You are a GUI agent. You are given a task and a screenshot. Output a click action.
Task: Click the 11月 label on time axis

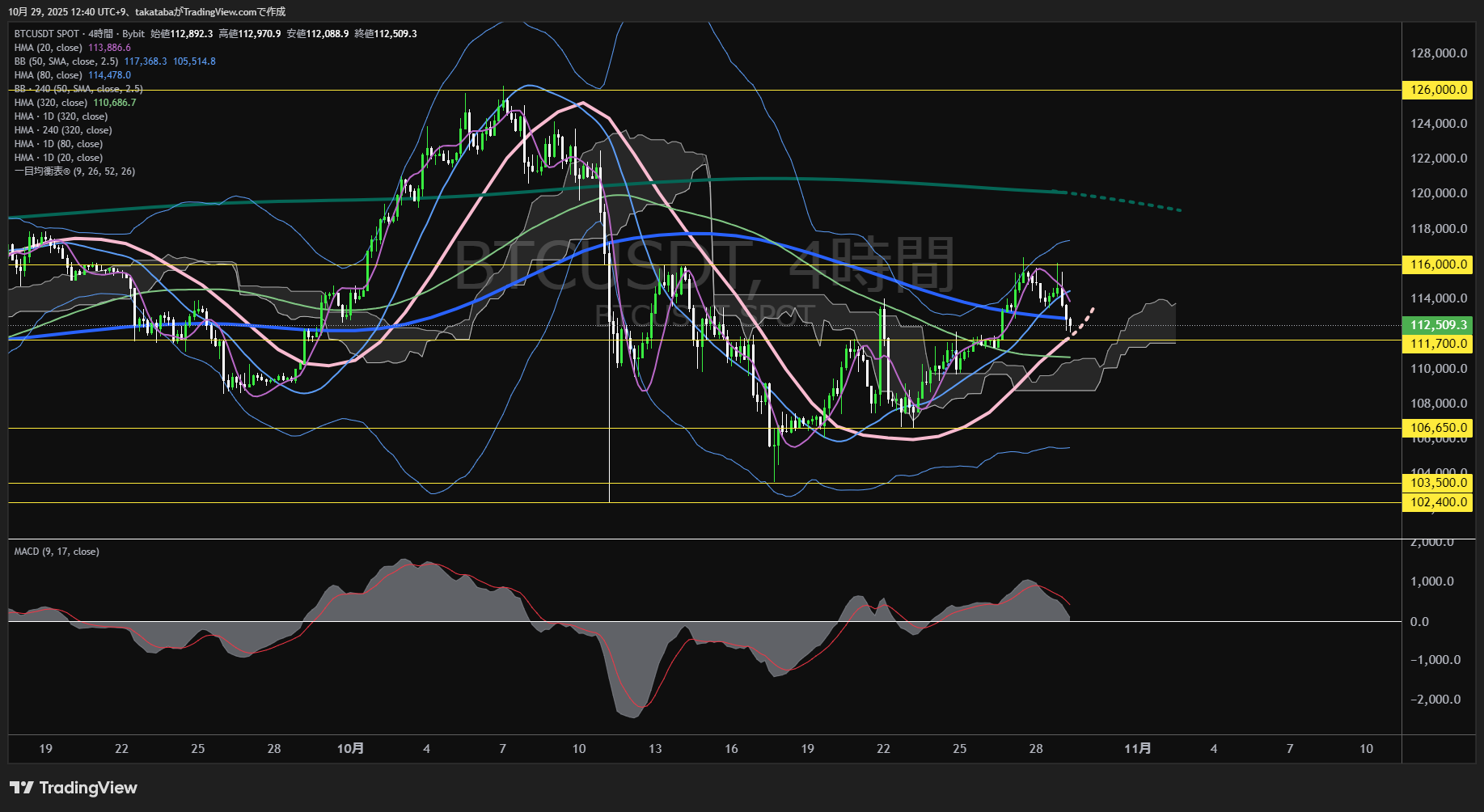pos(1138,749)
